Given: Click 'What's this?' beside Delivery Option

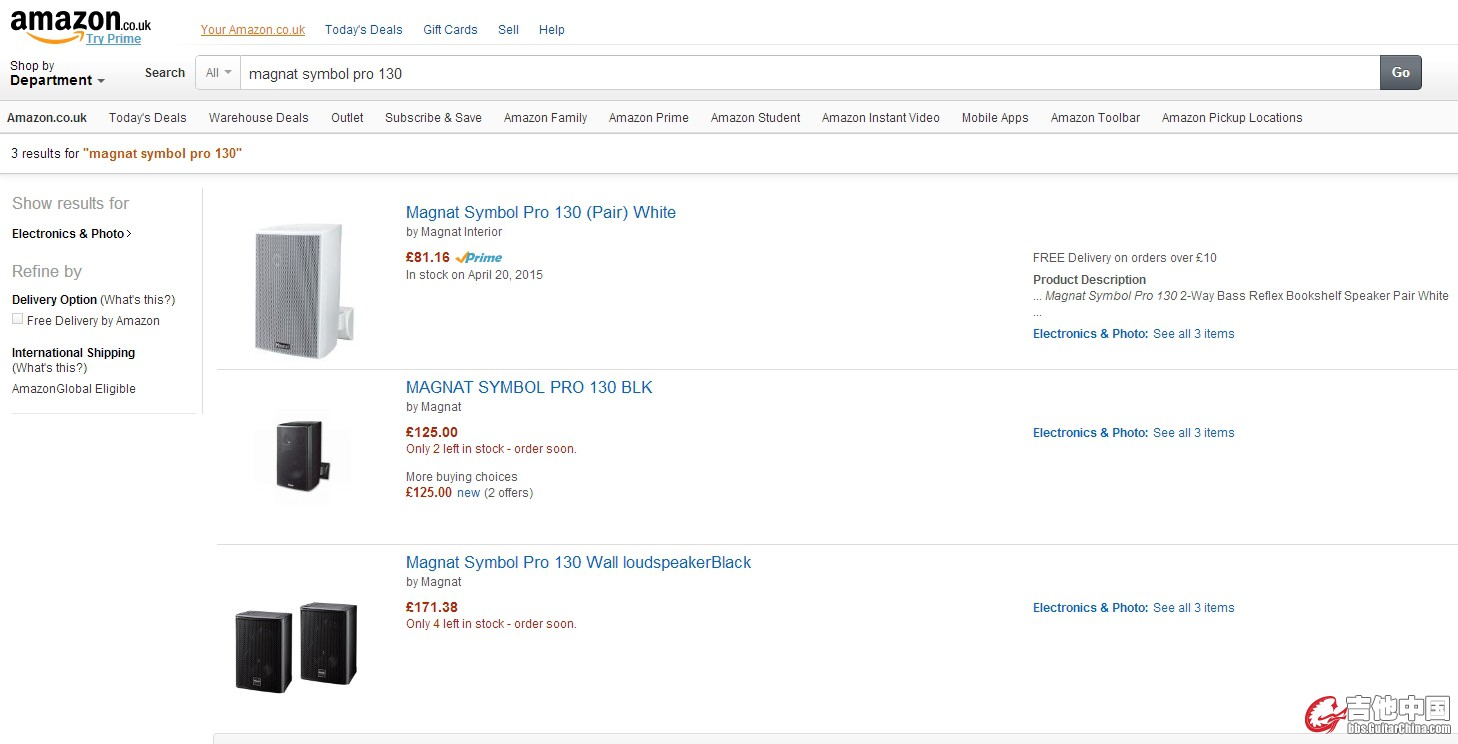Looking at the screenshot, I should (x=138, y=300).
